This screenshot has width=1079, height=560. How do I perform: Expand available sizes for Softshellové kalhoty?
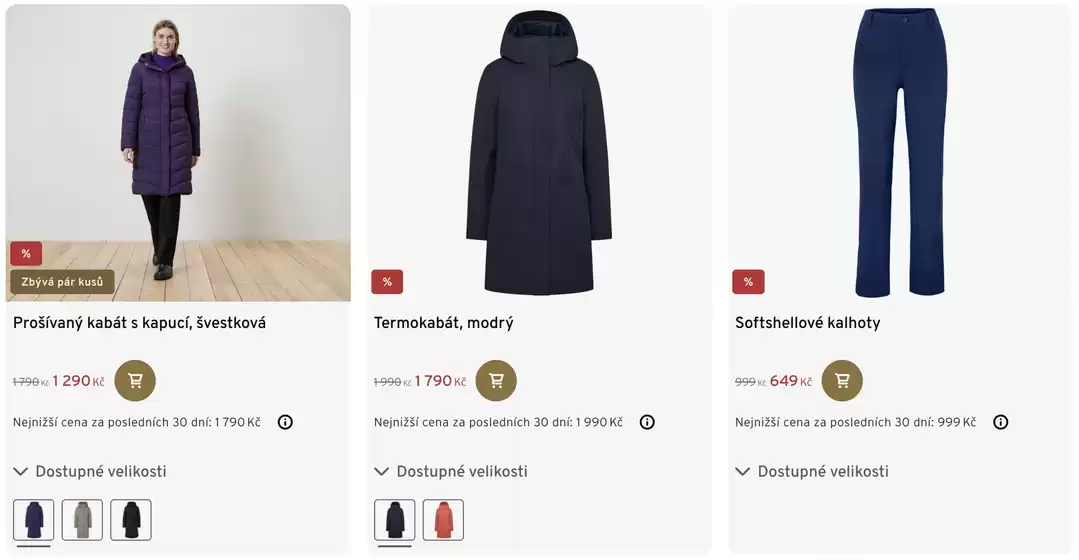[x=812, y=471]
